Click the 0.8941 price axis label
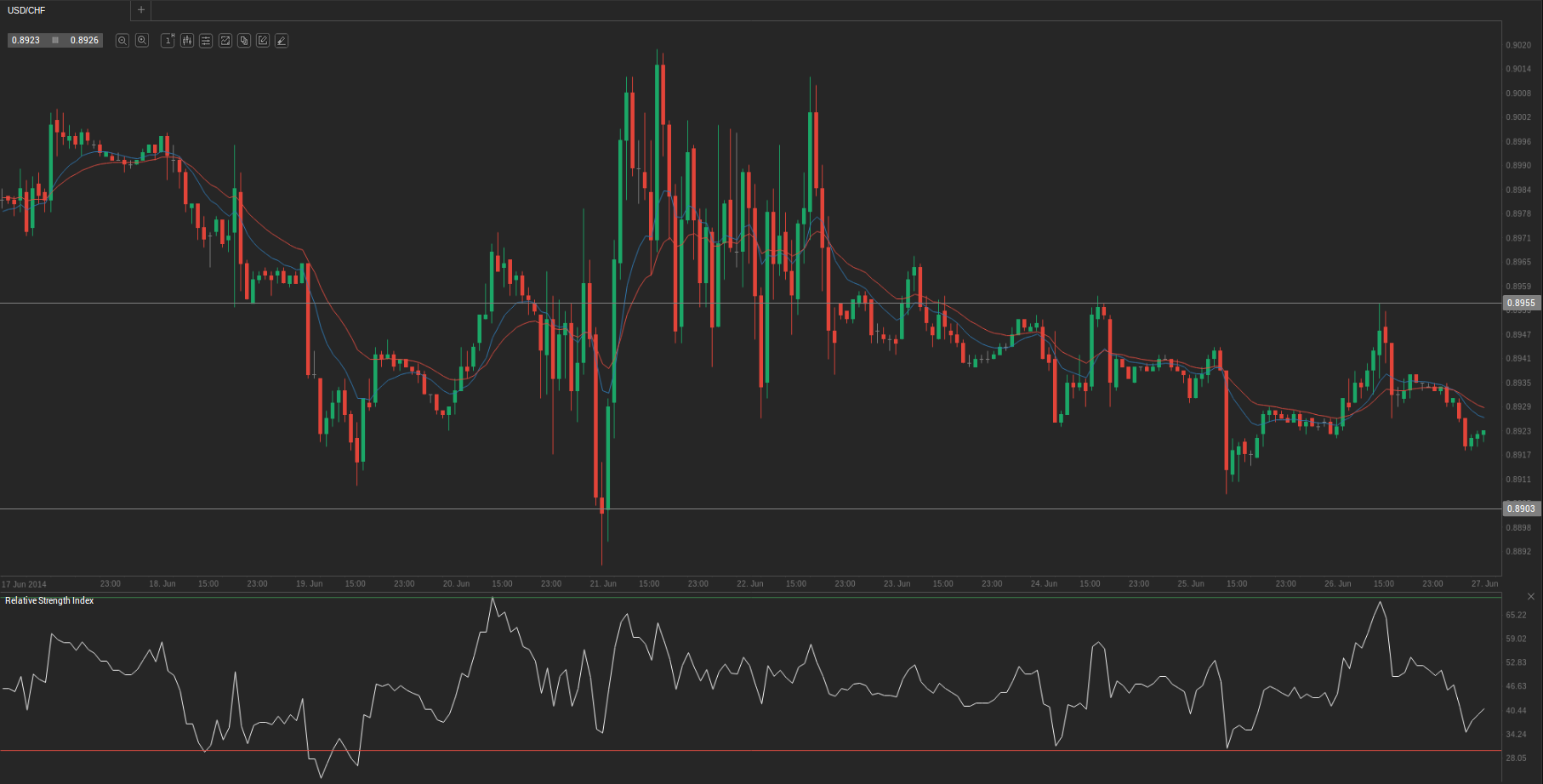Image resolution: width=1543 pixels, height=784 pixels. point(1518,359)
